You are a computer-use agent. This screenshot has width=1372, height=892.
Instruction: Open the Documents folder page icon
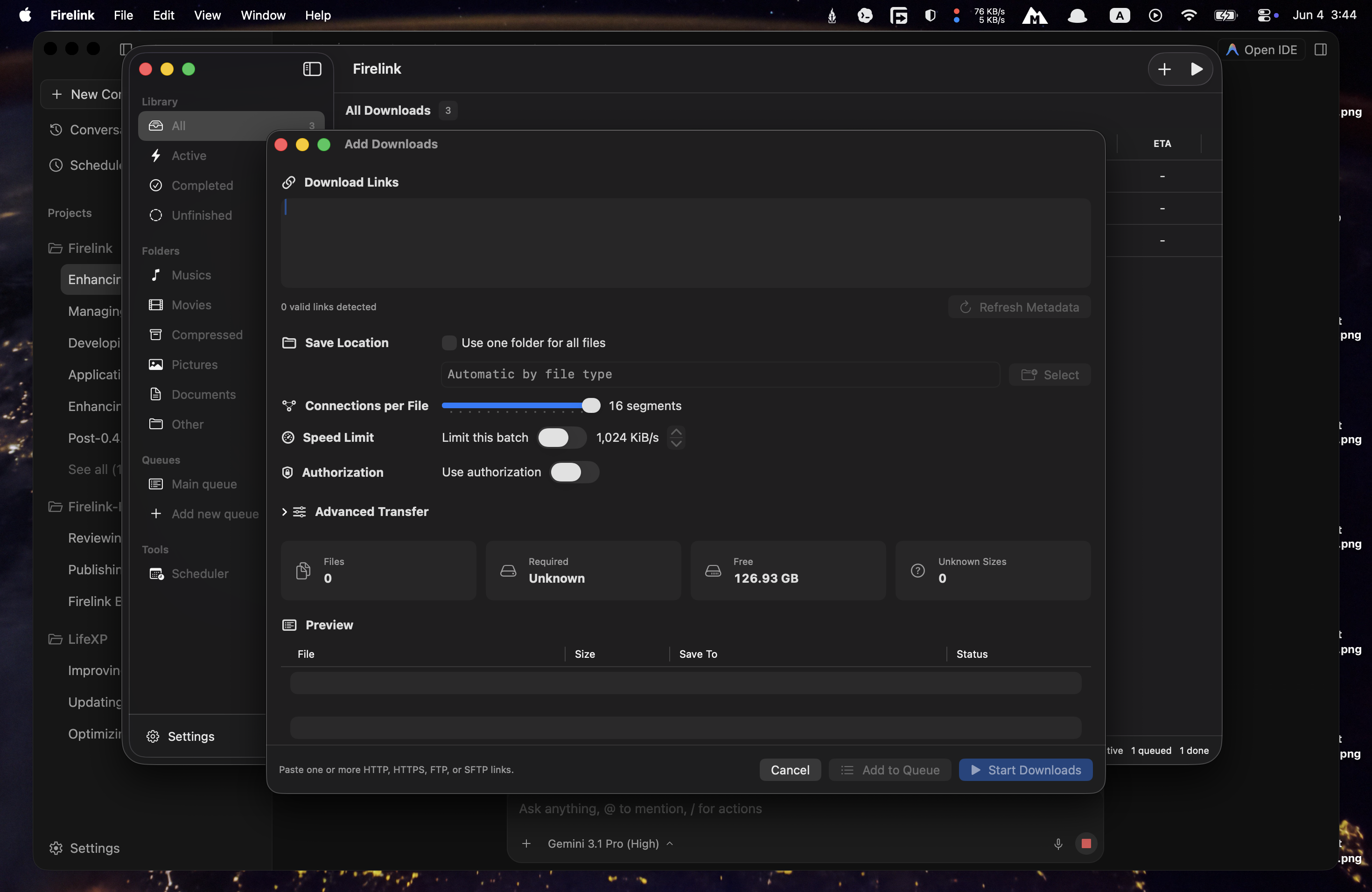click(x=156, y=394)
